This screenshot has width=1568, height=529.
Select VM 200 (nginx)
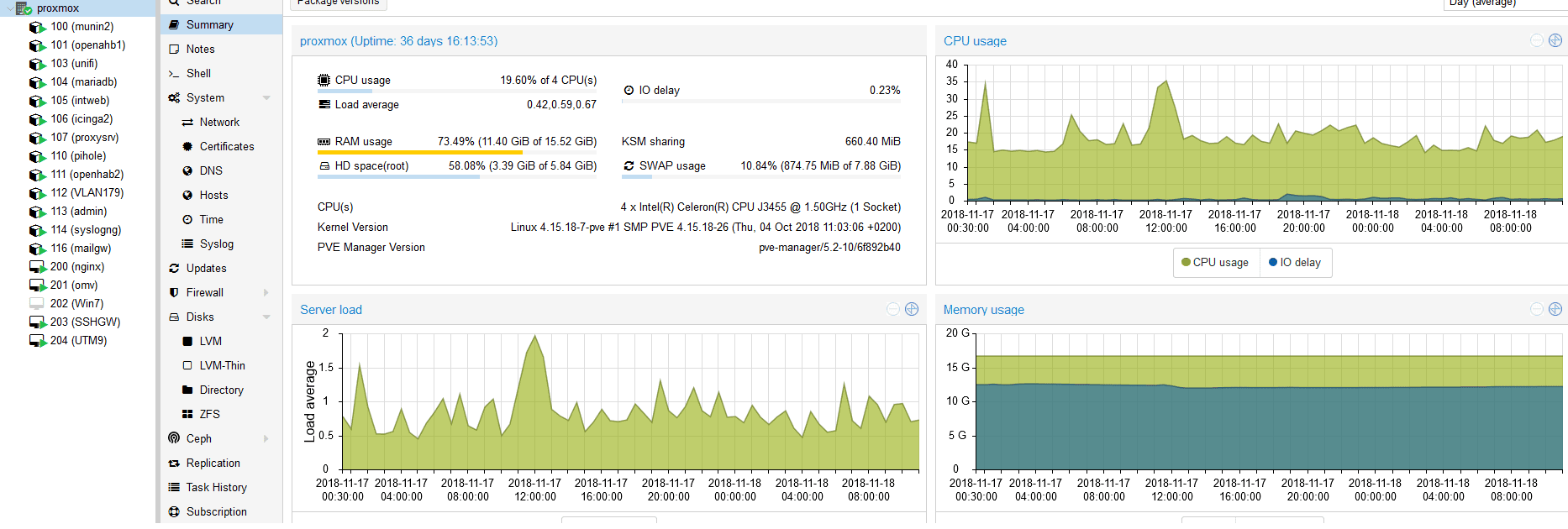click(x=77, y=267)
